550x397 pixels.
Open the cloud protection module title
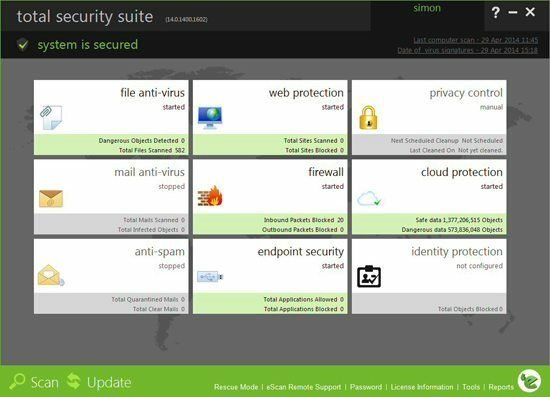pyautogui.click(x=462, y=172)
